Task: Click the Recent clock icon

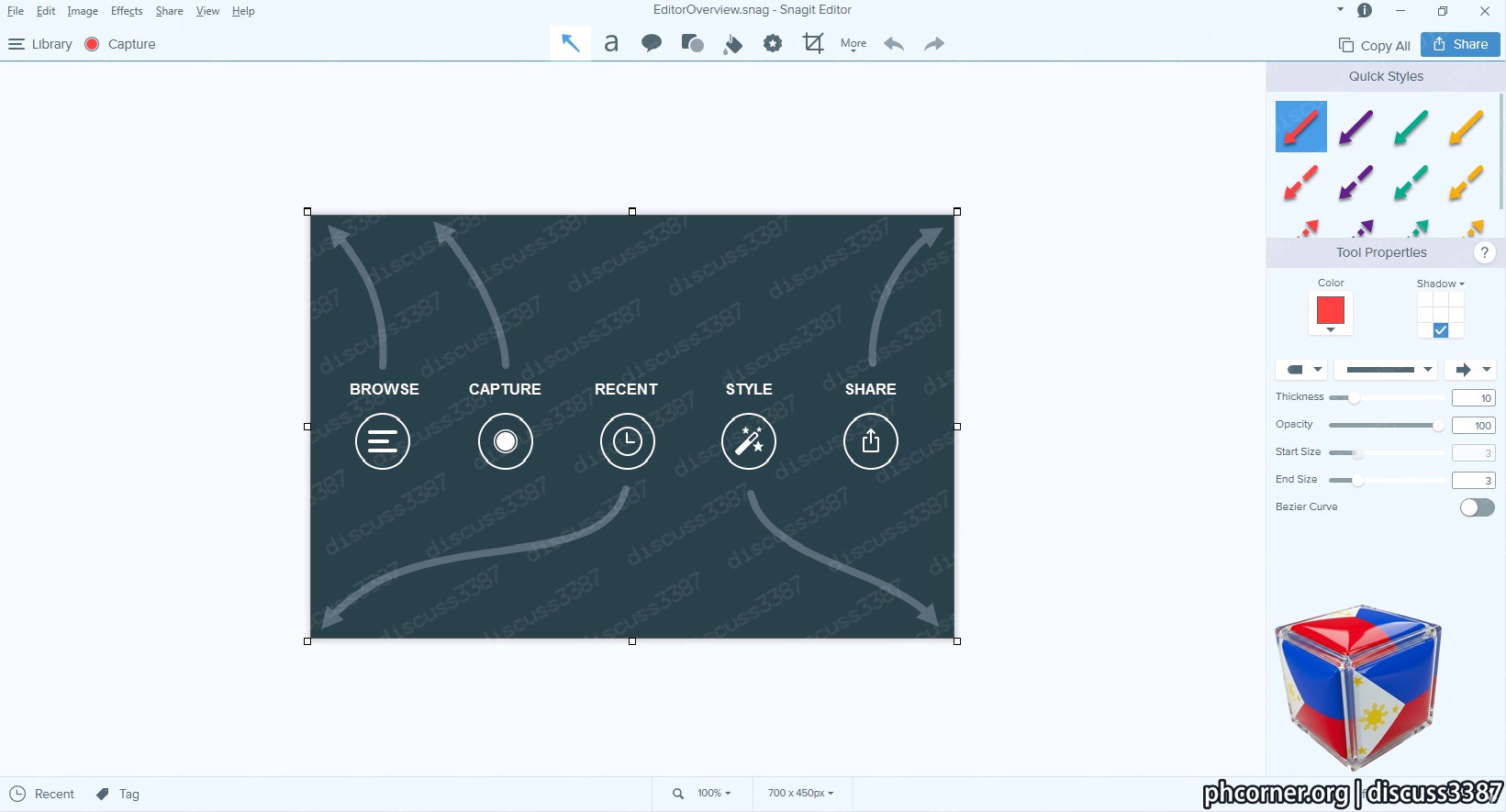Action: pos(17,794)
